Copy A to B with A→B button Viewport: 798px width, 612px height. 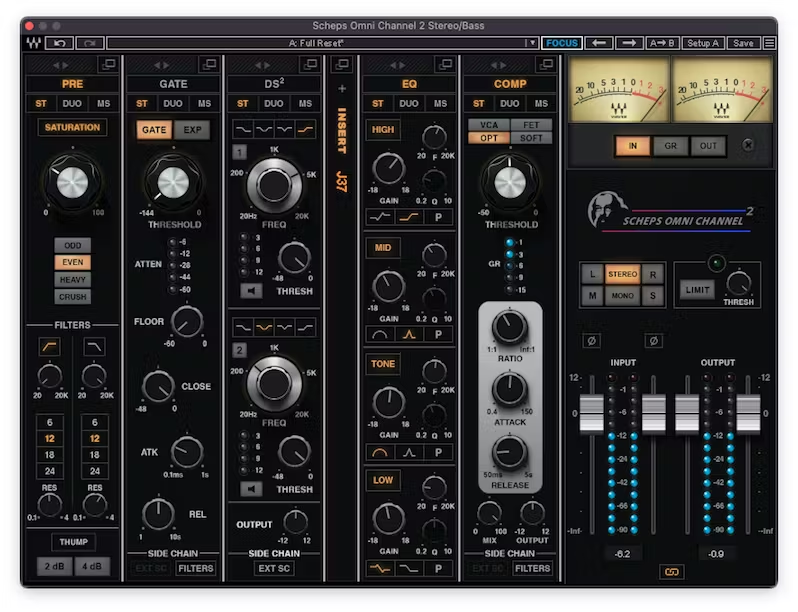(662, 43)
